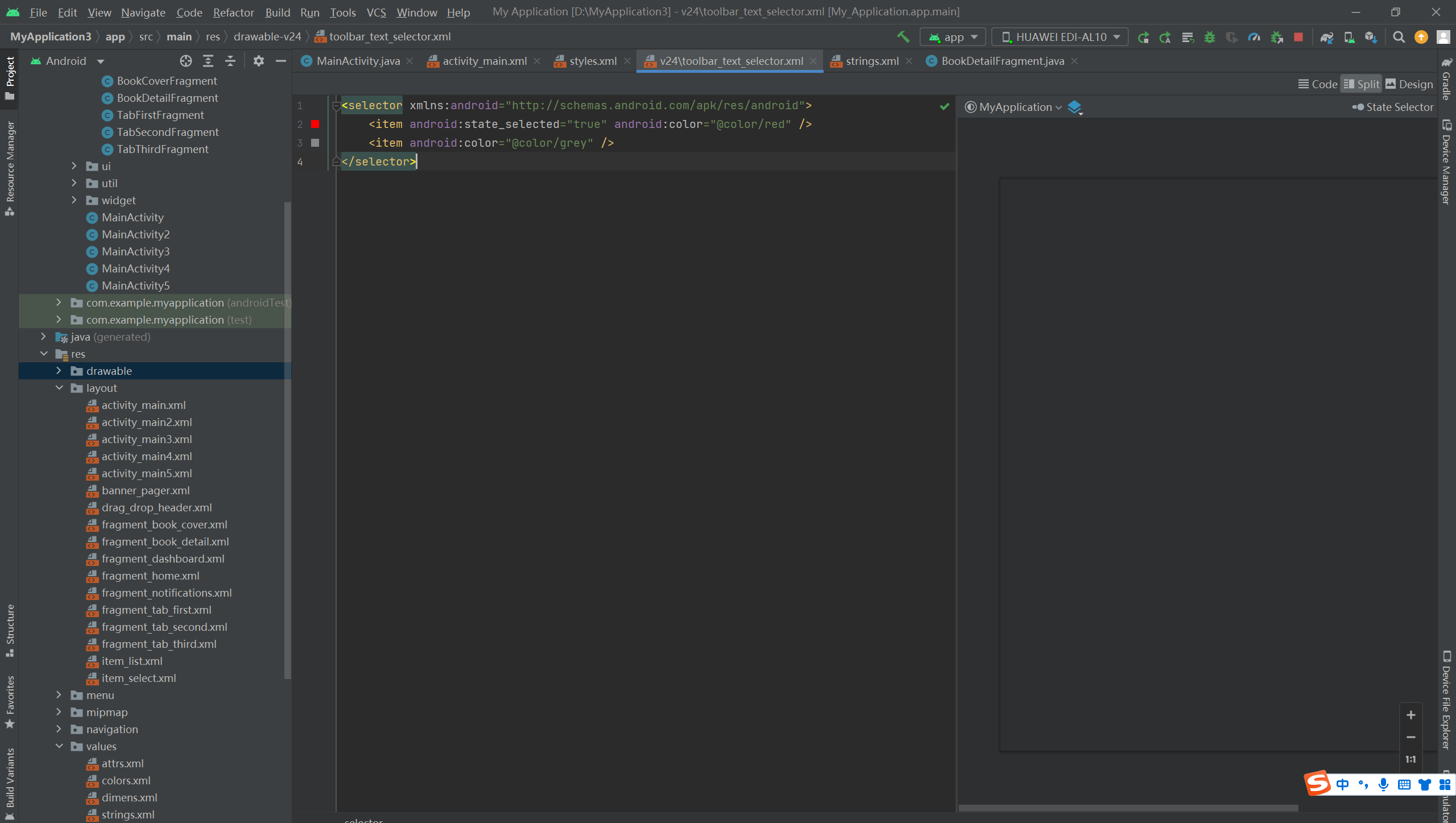
Task: Click the red color swatch on line 2
Action: [315, 124]
